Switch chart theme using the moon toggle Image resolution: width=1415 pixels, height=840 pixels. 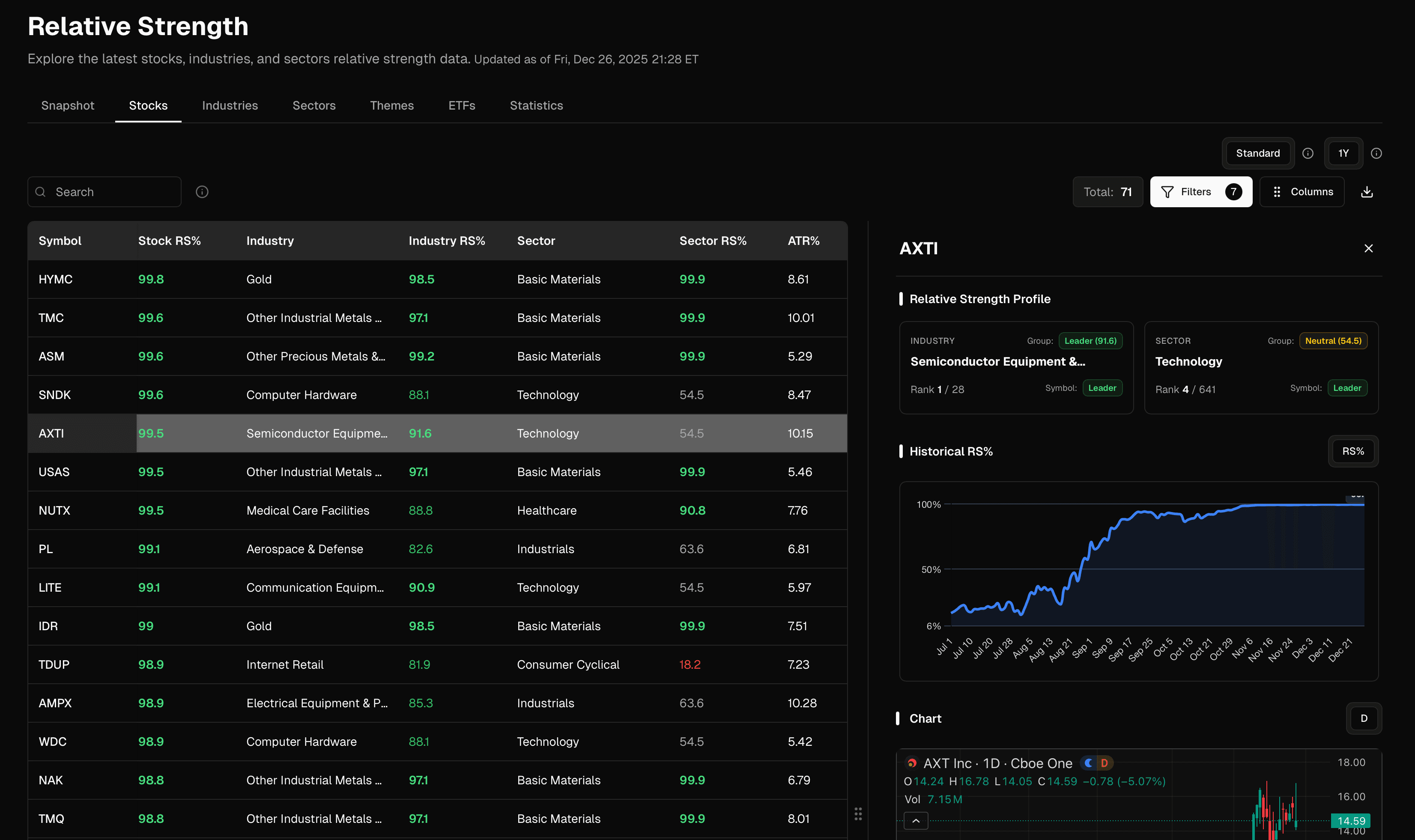1089,763
